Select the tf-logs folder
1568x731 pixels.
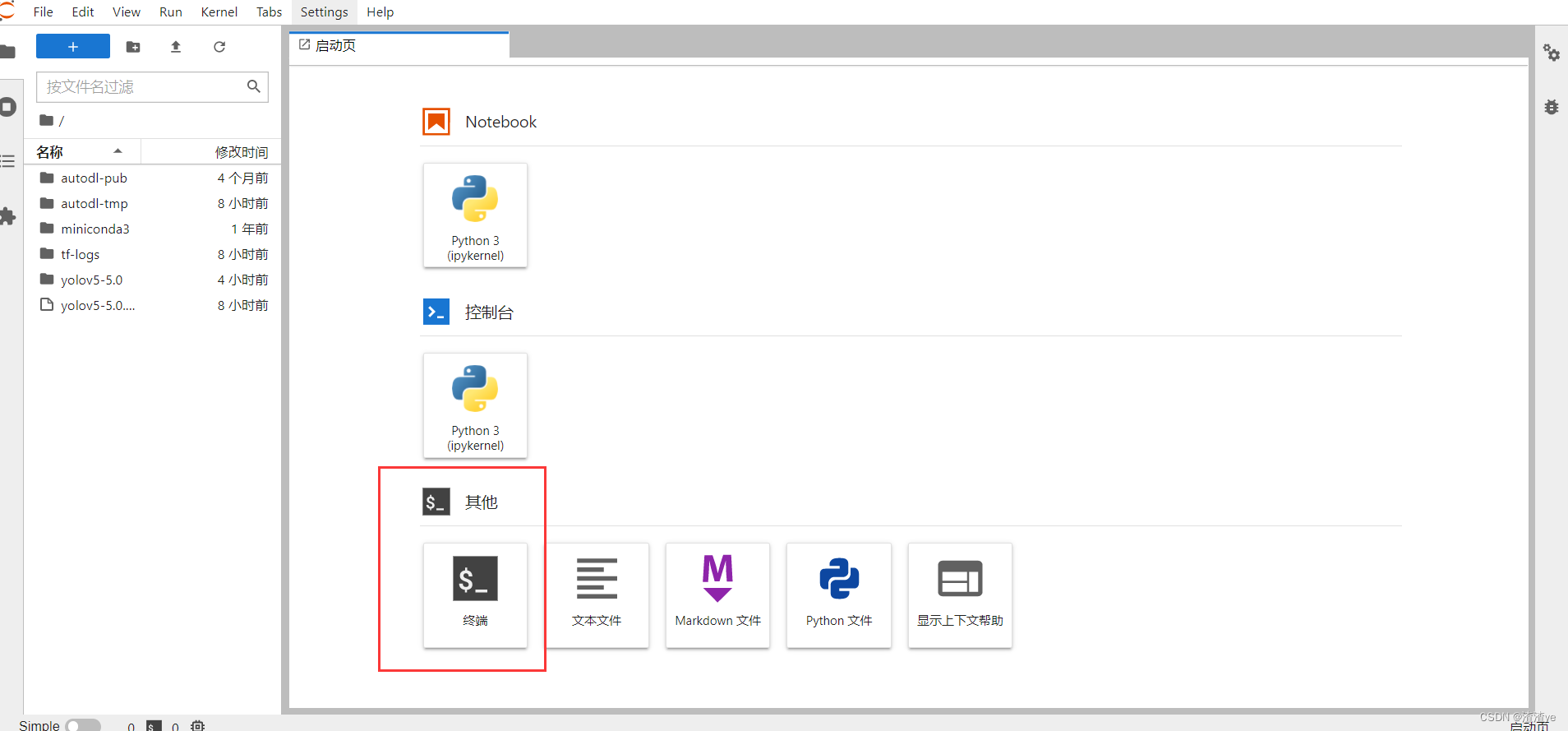tap(153, 254)
